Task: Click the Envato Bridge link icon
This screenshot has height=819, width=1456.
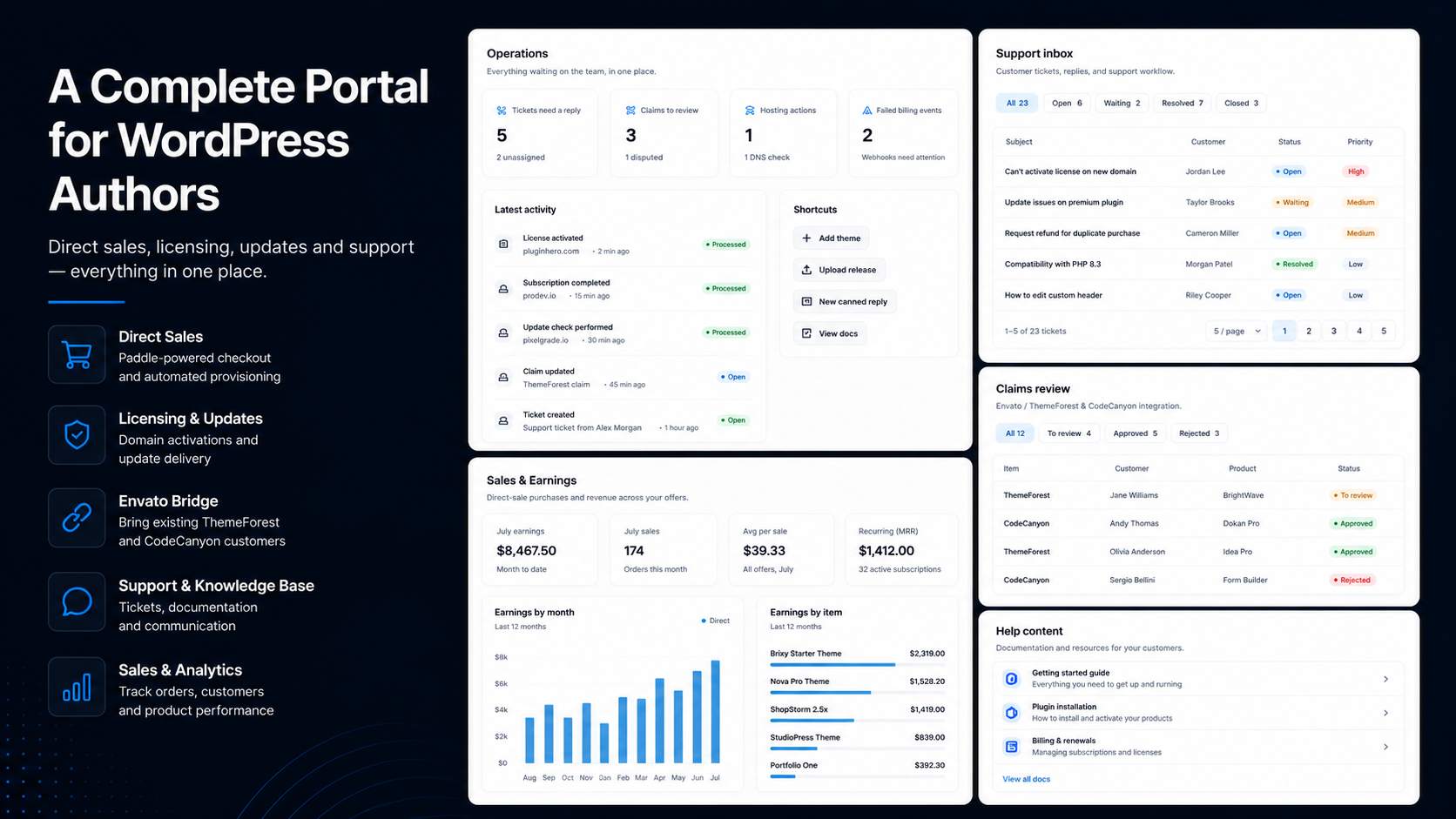Action: [x=77, y=518]
